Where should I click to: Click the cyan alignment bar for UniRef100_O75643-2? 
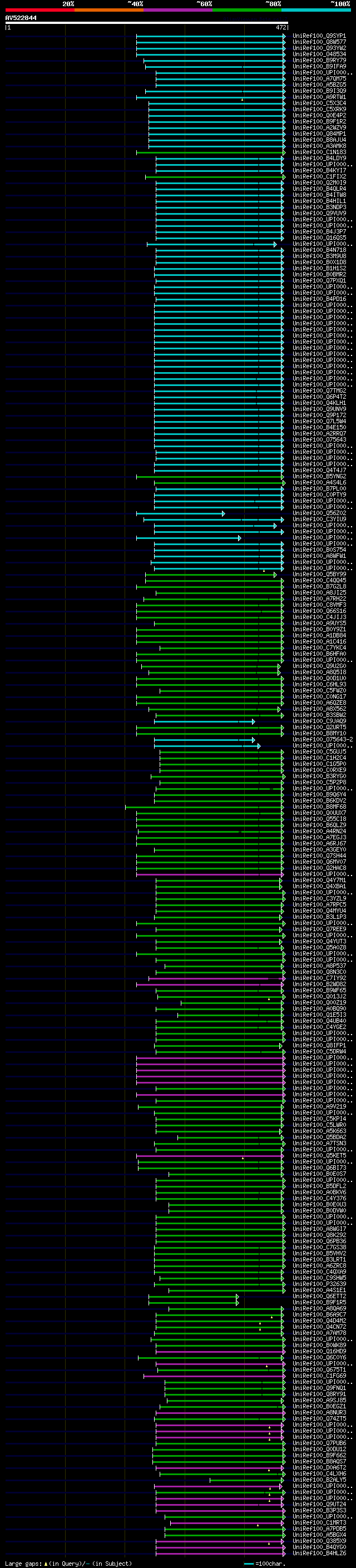[x=205, y=740]
